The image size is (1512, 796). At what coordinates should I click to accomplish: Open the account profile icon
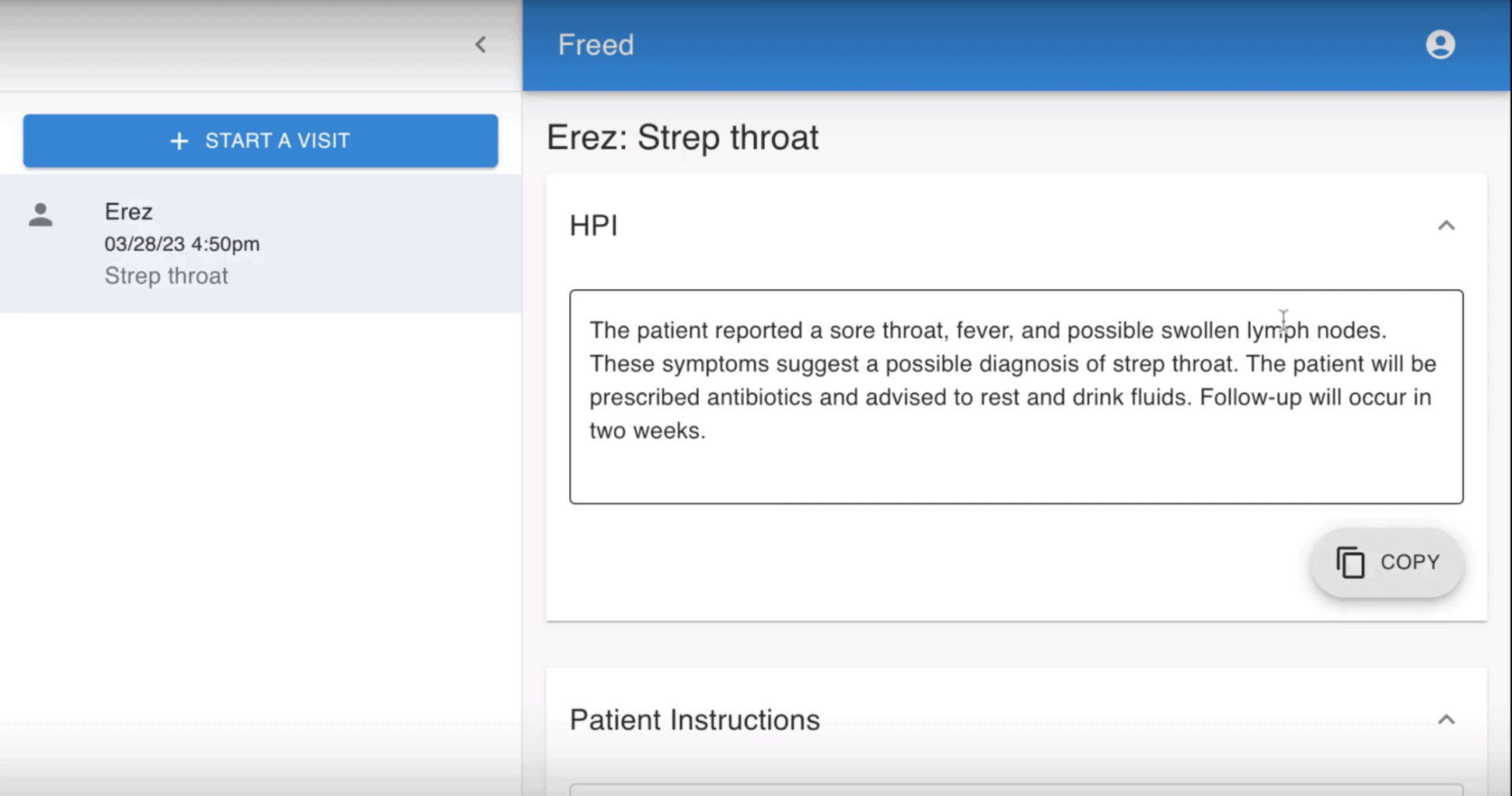(x=1440, y=45)
